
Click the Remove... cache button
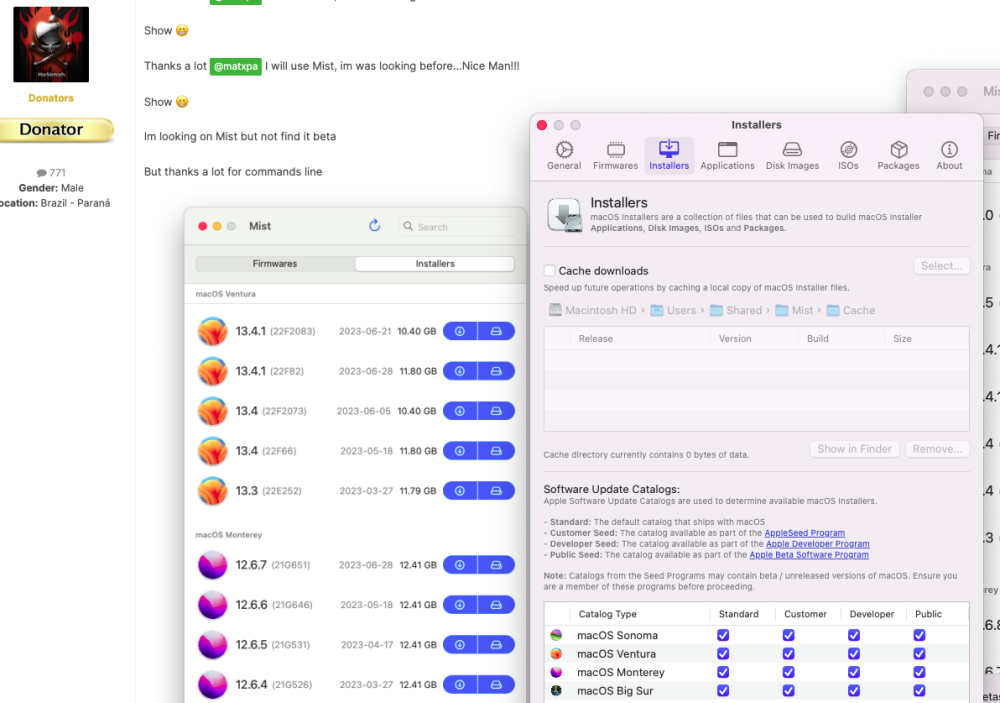click(x=938, y=449)
